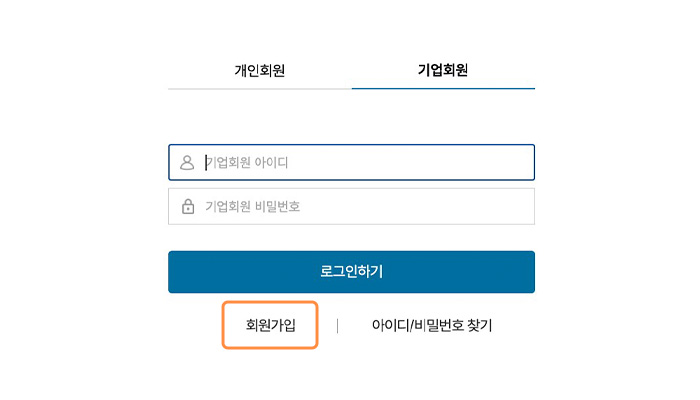Switch to the 개인회원 tab

[260, 71]
